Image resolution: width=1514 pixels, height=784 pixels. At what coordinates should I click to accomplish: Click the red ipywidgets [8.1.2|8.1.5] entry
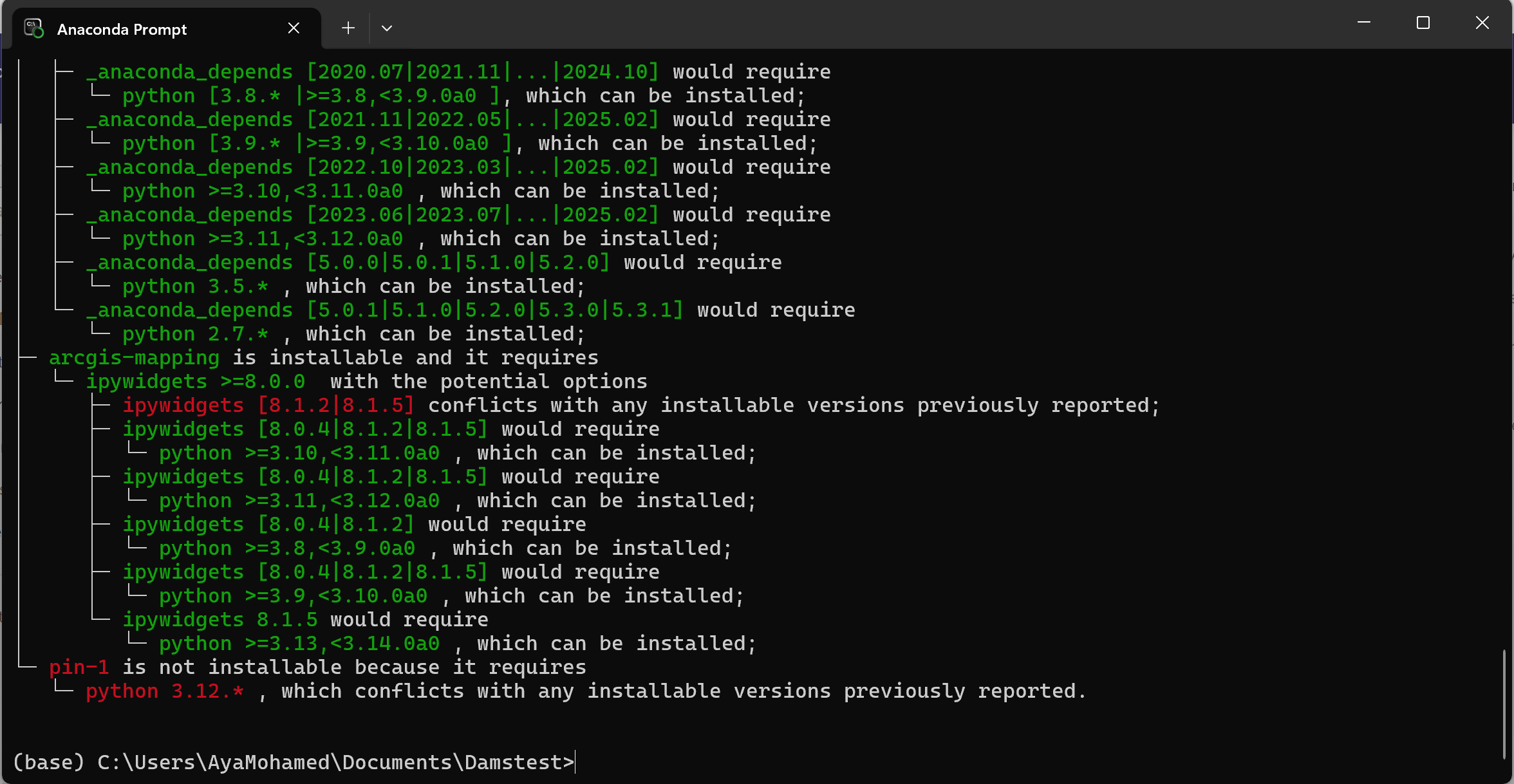268,406
